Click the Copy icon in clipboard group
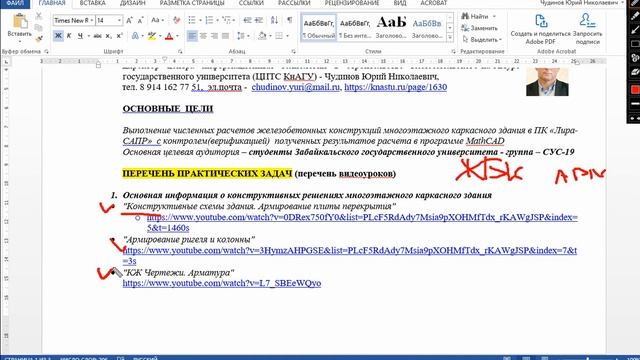 [39, 27]
